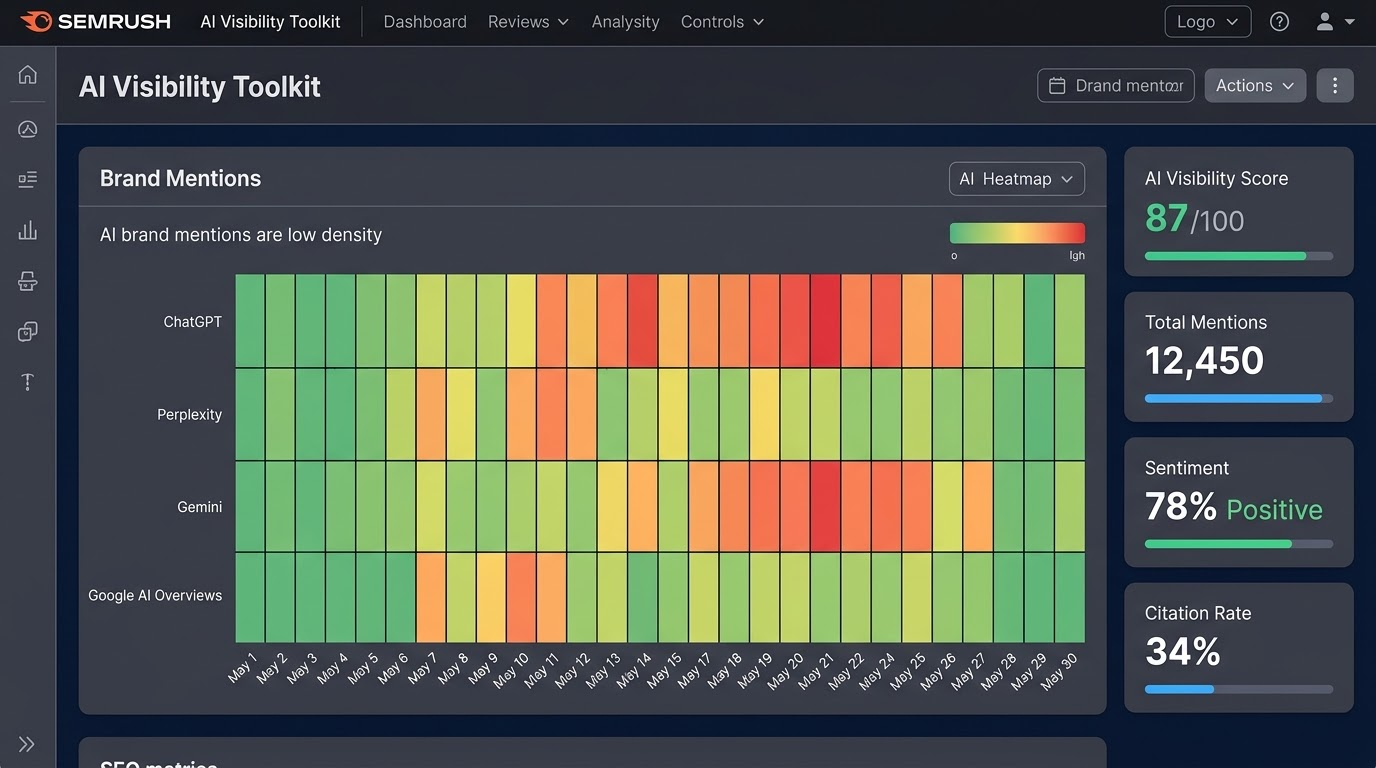Click the ChatGPT cell for May 21

click(826, 321)
